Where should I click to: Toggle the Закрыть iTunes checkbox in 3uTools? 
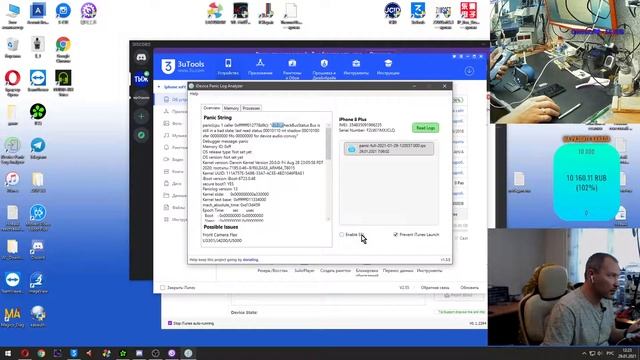(163, 288)
